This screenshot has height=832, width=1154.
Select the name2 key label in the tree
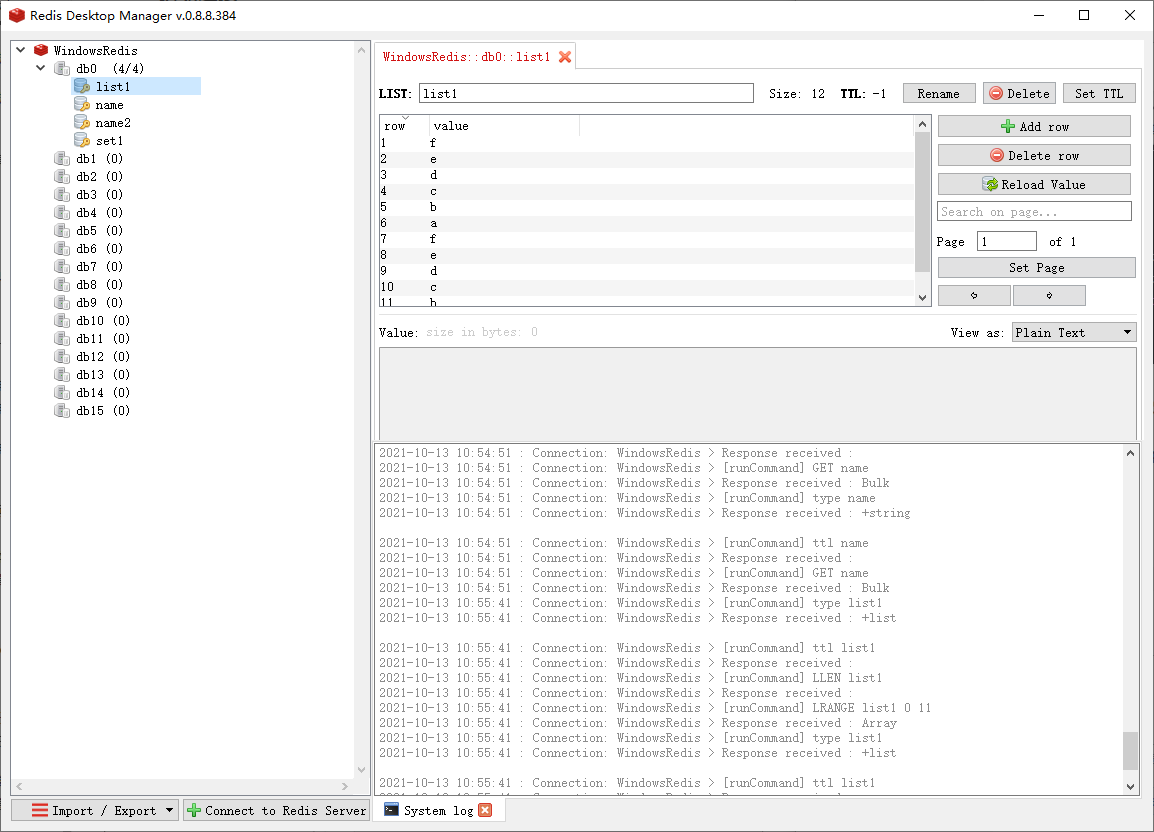point(113,123)
